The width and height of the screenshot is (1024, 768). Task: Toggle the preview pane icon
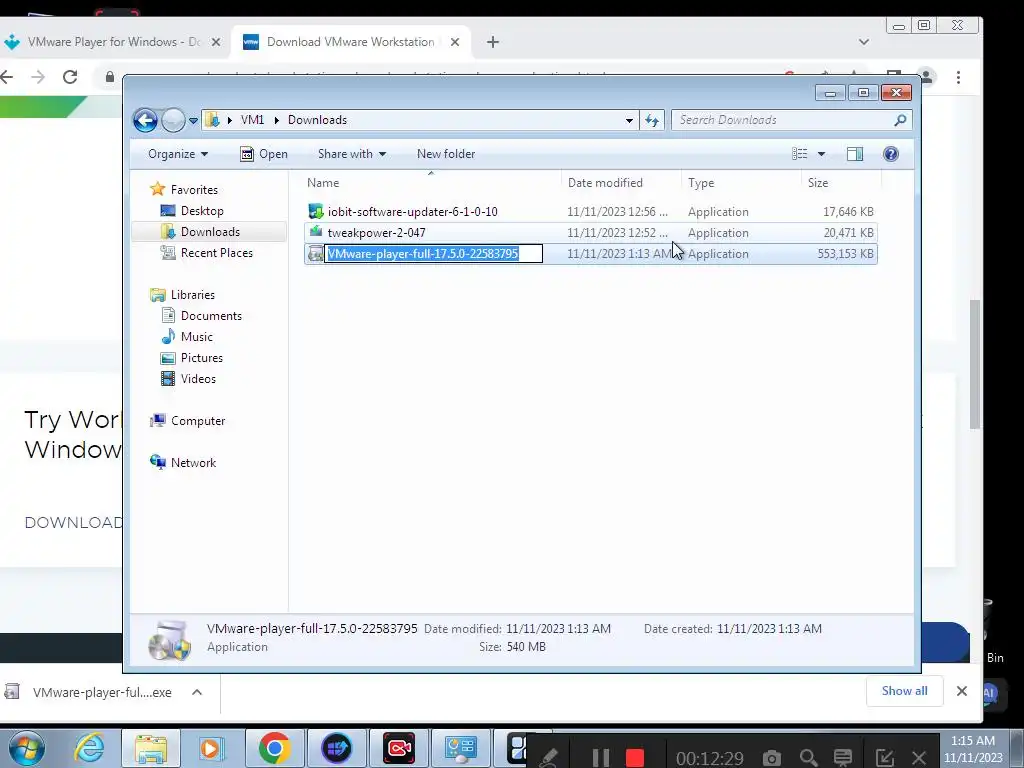tap(855, 154)
